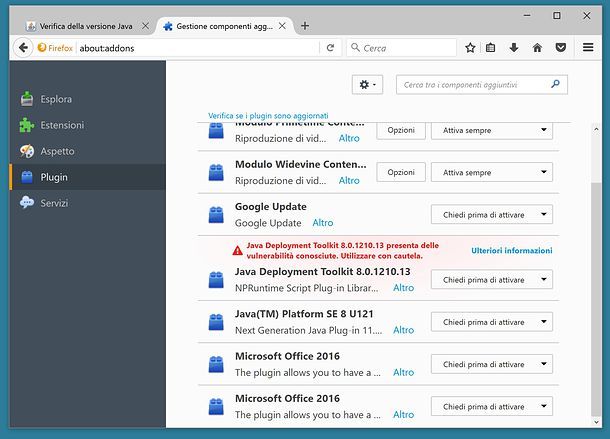Click Altro link for last Microsoft Office 2016
The image size is (610, 439).
[x=403, y=414]
